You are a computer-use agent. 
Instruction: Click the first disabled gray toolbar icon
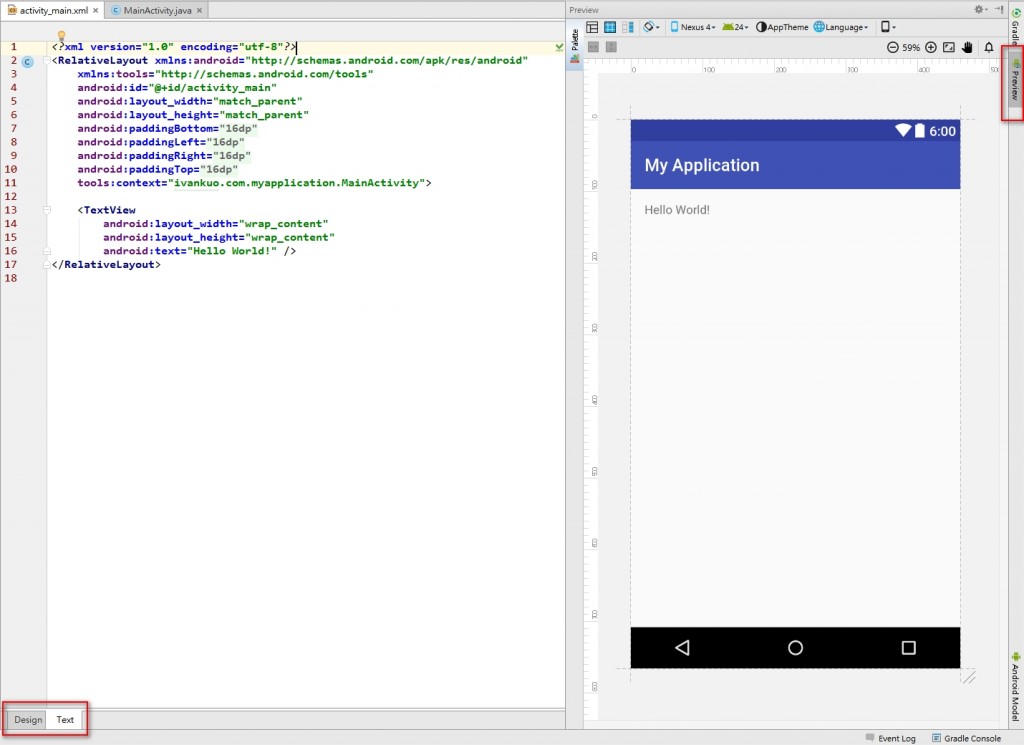tap(593, 47)
